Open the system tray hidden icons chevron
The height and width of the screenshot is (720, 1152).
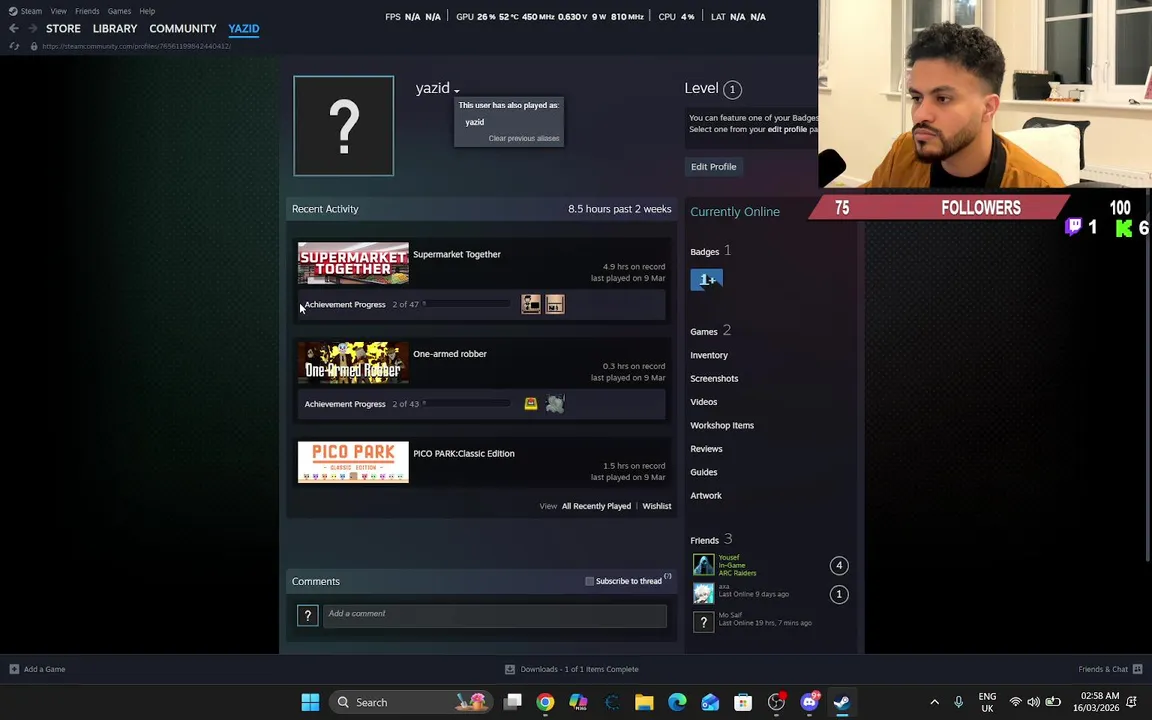[x=935, y=702]
